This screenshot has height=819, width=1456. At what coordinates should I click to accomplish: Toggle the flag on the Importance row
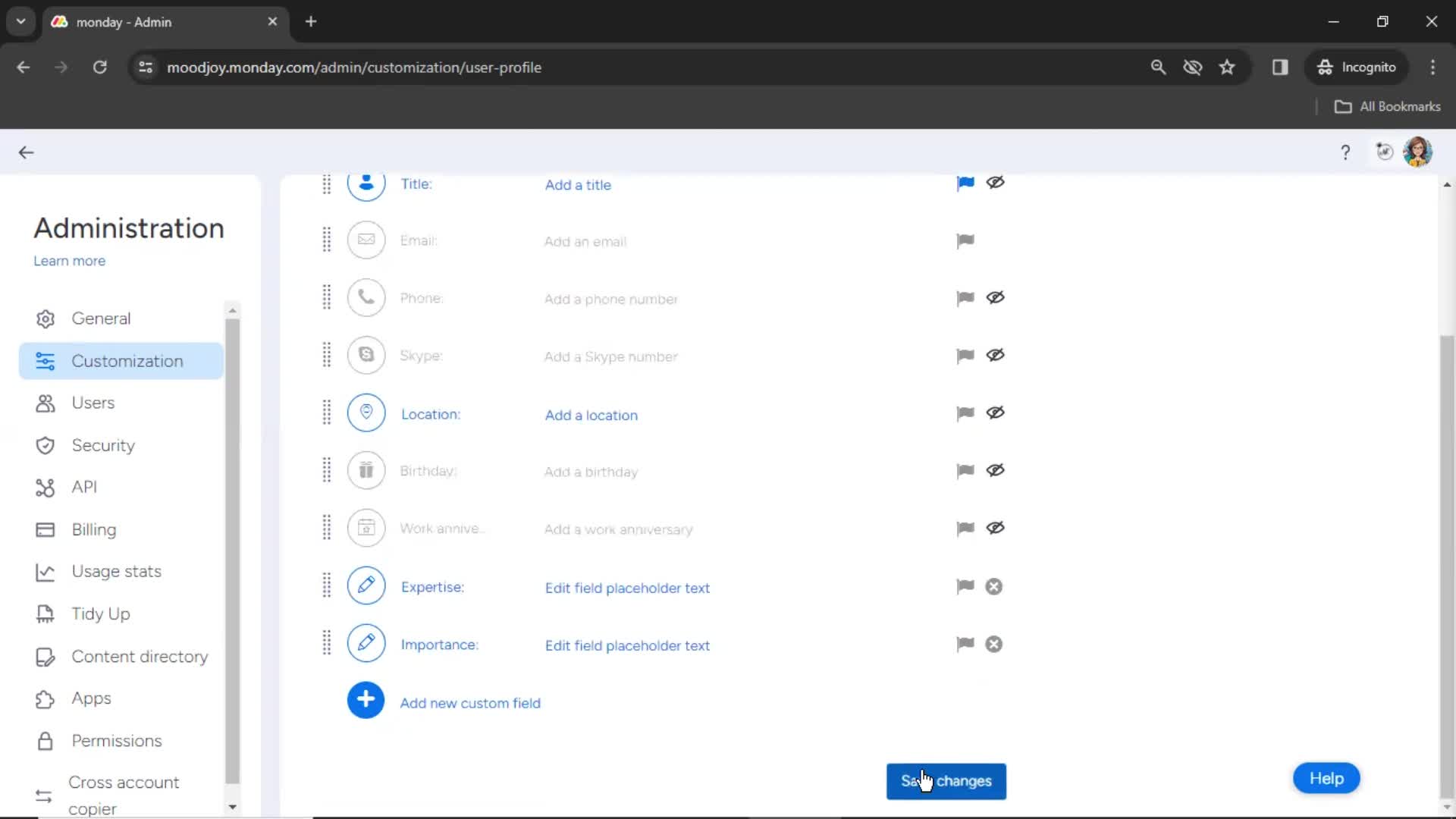pyautogui.click(x=965, y=644)
